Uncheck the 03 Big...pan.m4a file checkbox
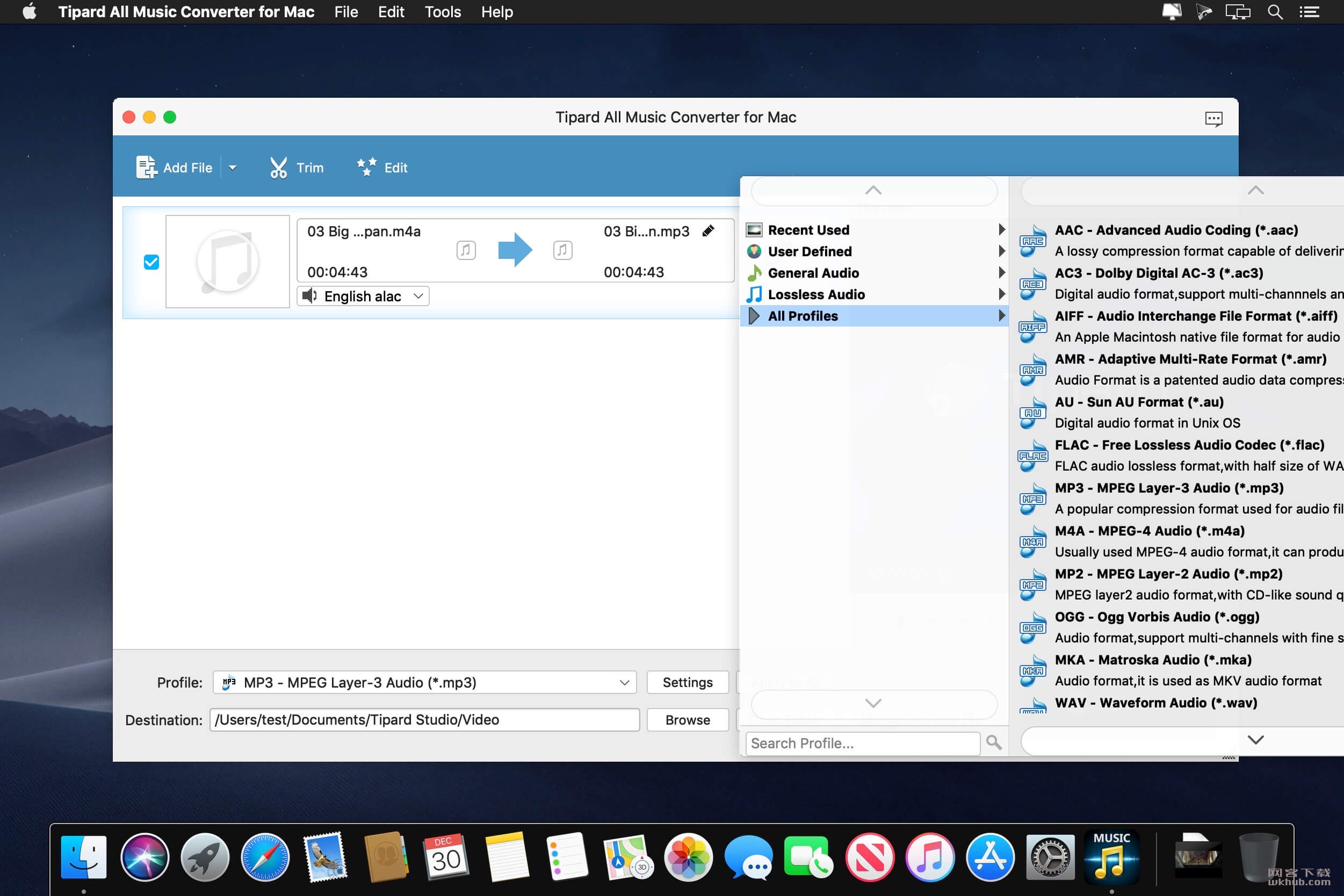This screenshot has width=1344, height=896. (x=151, y=262)
